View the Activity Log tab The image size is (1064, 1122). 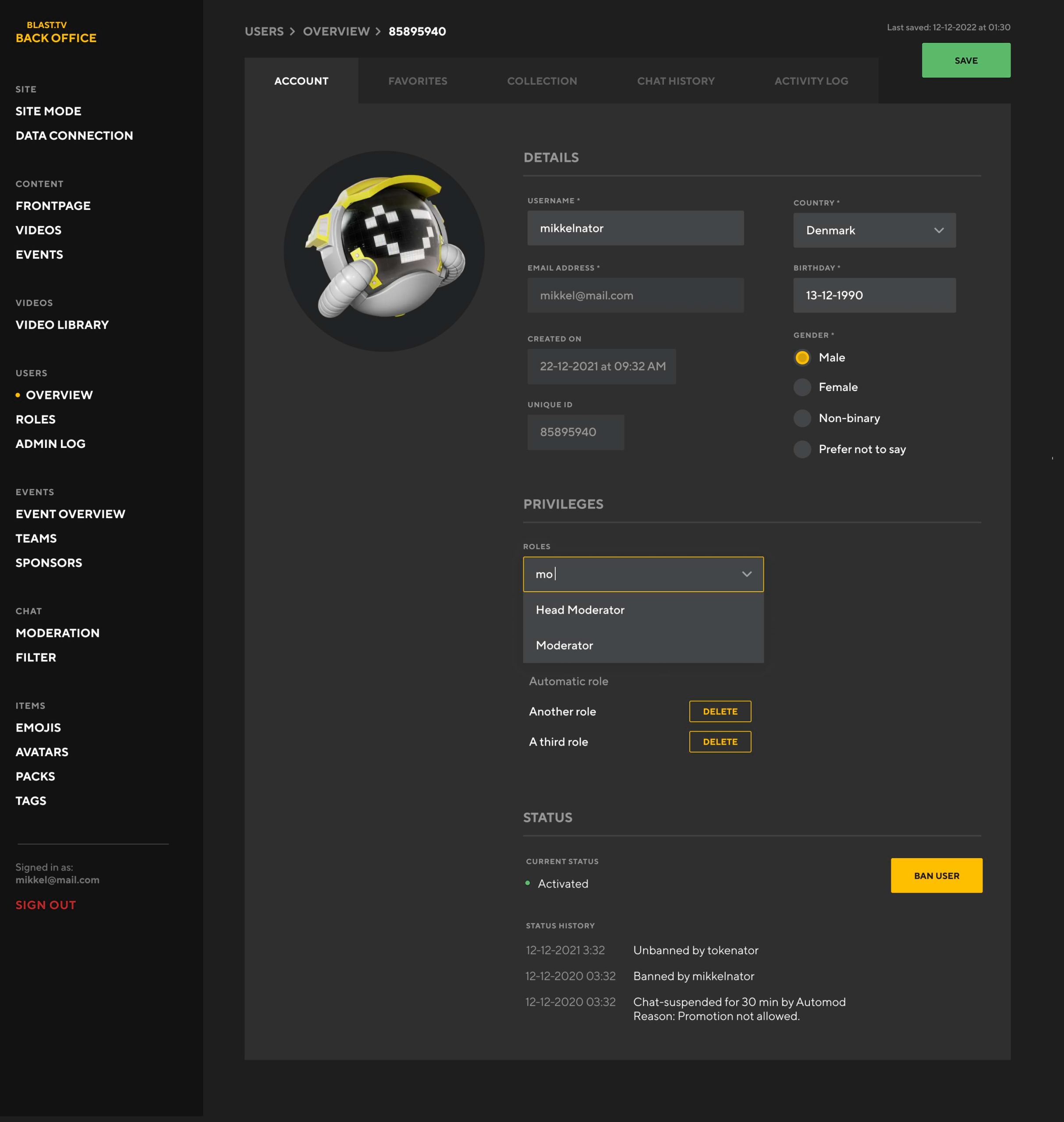pyautogui.click(x=810, y=81)
